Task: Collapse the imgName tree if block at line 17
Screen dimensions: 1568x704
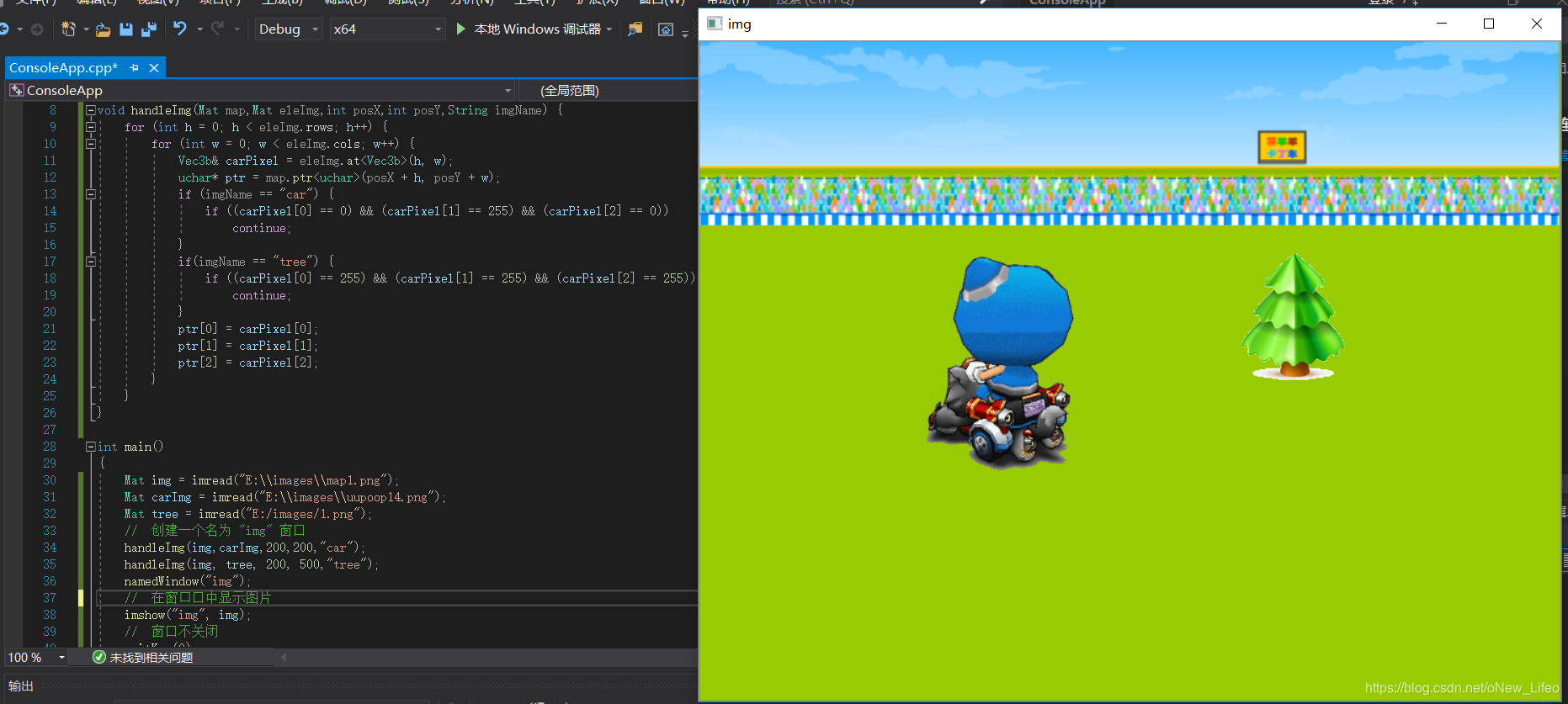Action: click(90, 262)
